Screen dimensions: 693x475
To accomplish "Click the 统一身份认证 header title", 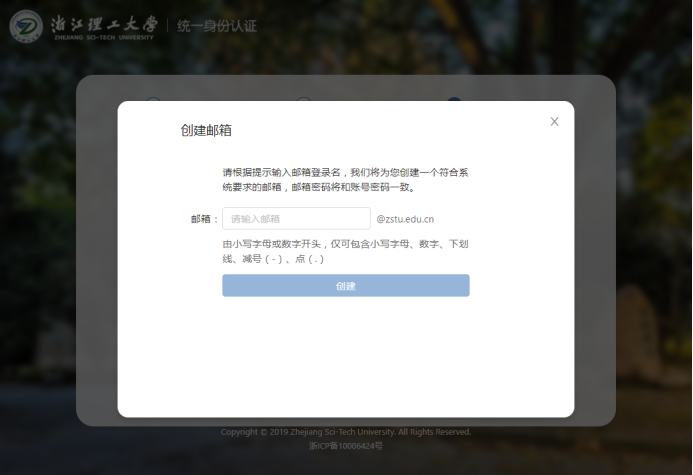I will click(217, 26).
